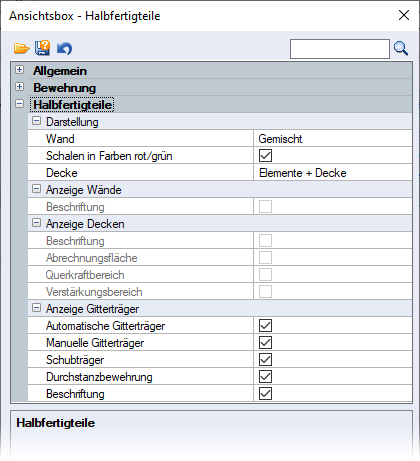Collapse the Anzeige Gitterträger group
The width and height of the screenshot is (420, 461).
(x=36, y=308)
